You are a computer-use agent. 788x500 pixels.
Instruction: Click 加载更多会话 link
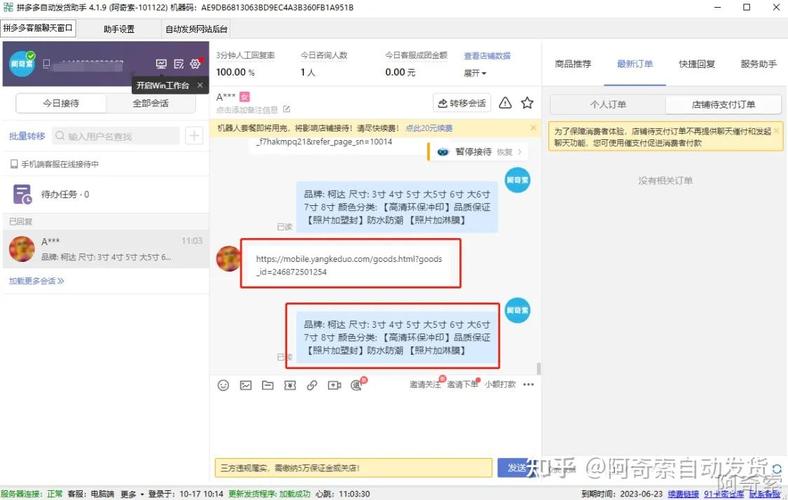pyautogui.click(x=36, y=281)
